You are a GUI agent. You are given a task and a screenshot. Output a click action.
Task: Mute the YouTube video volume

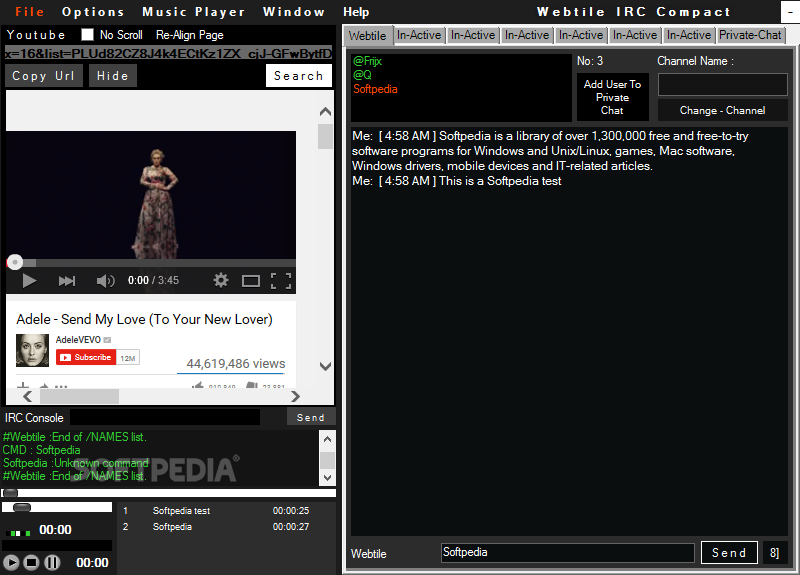pos(105,281)
